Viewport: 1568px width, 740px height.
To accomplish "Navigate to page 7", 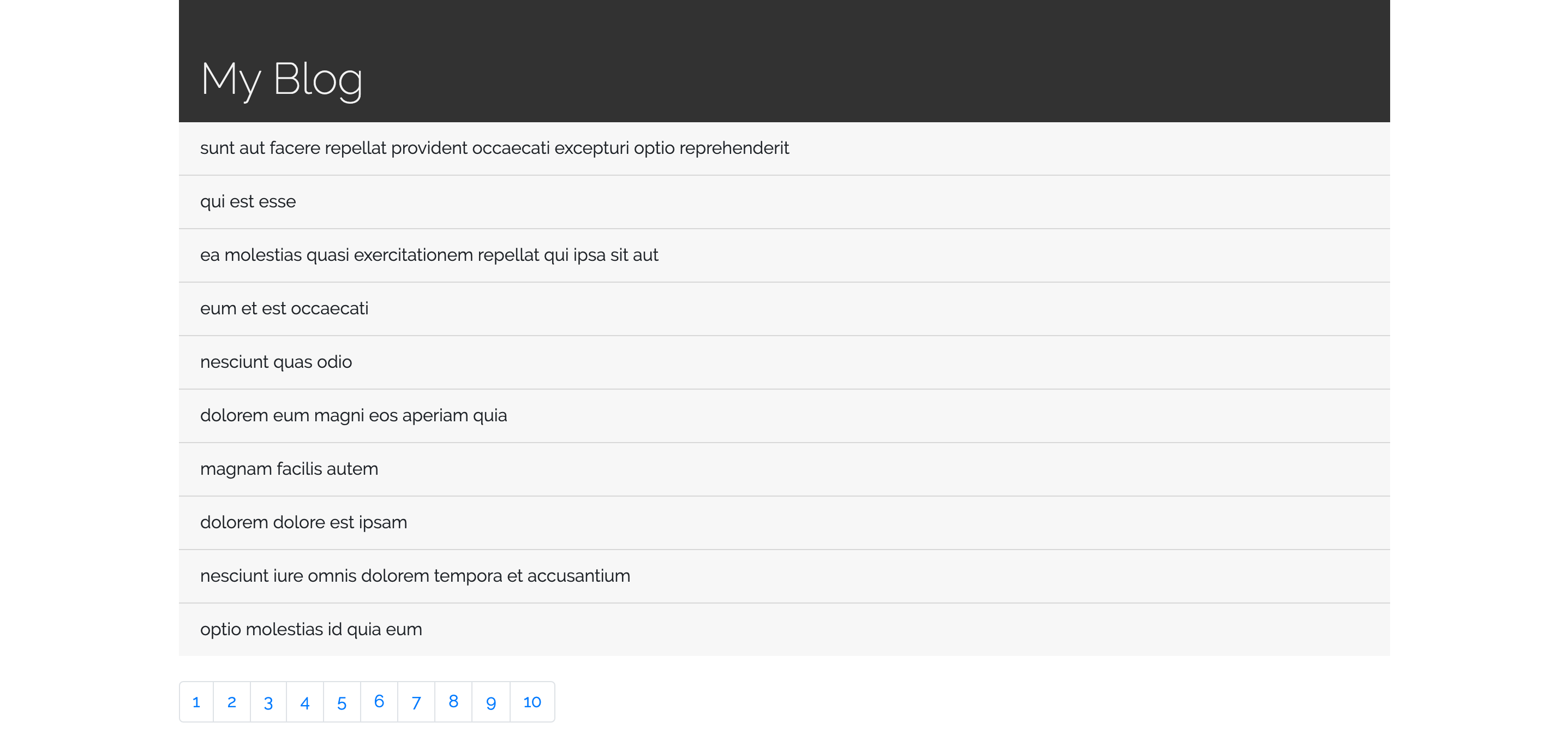I will [x=416, y=702].
